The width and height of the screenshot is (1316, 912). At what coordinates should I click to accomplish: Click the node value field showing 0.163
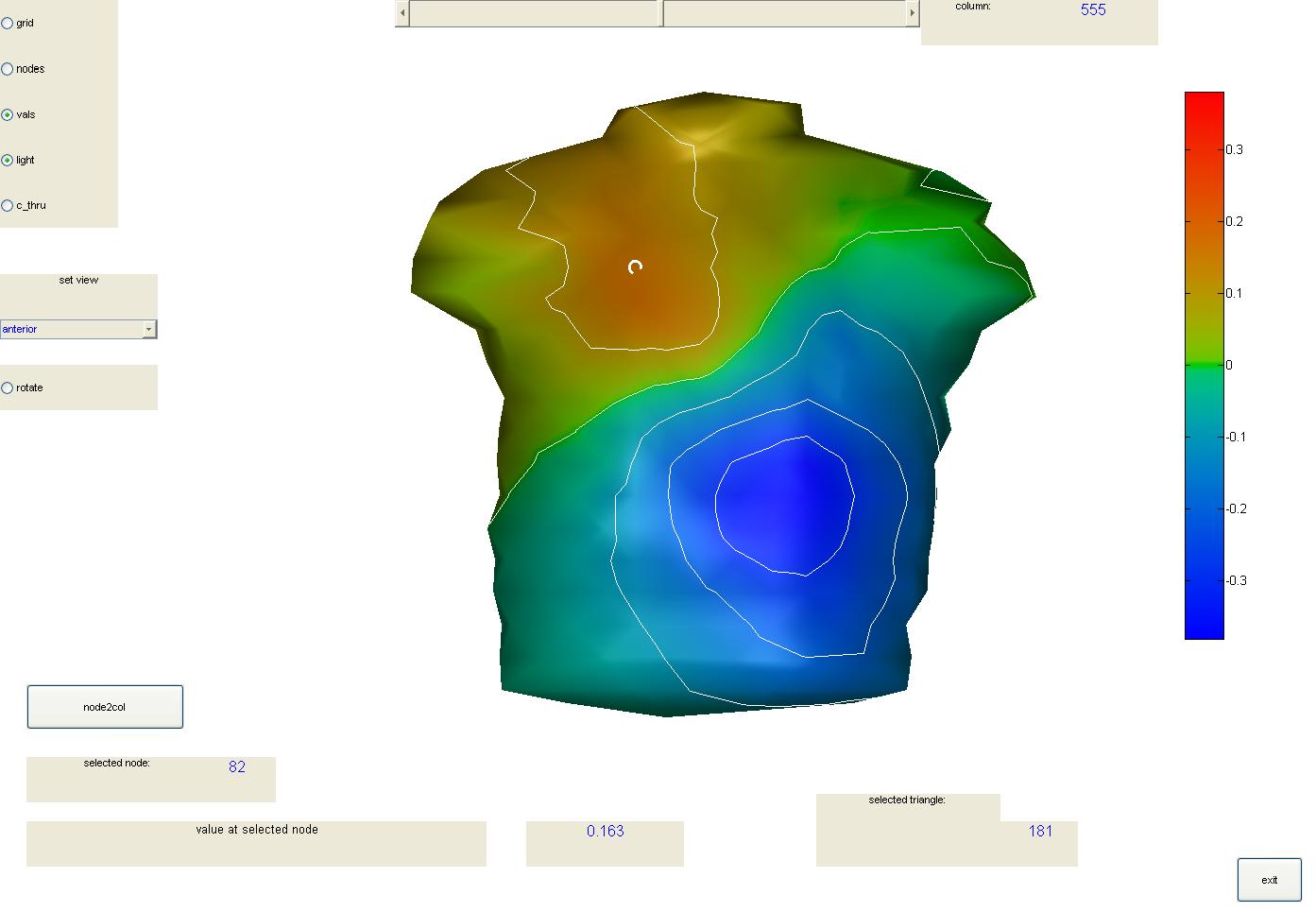[605, 832]
